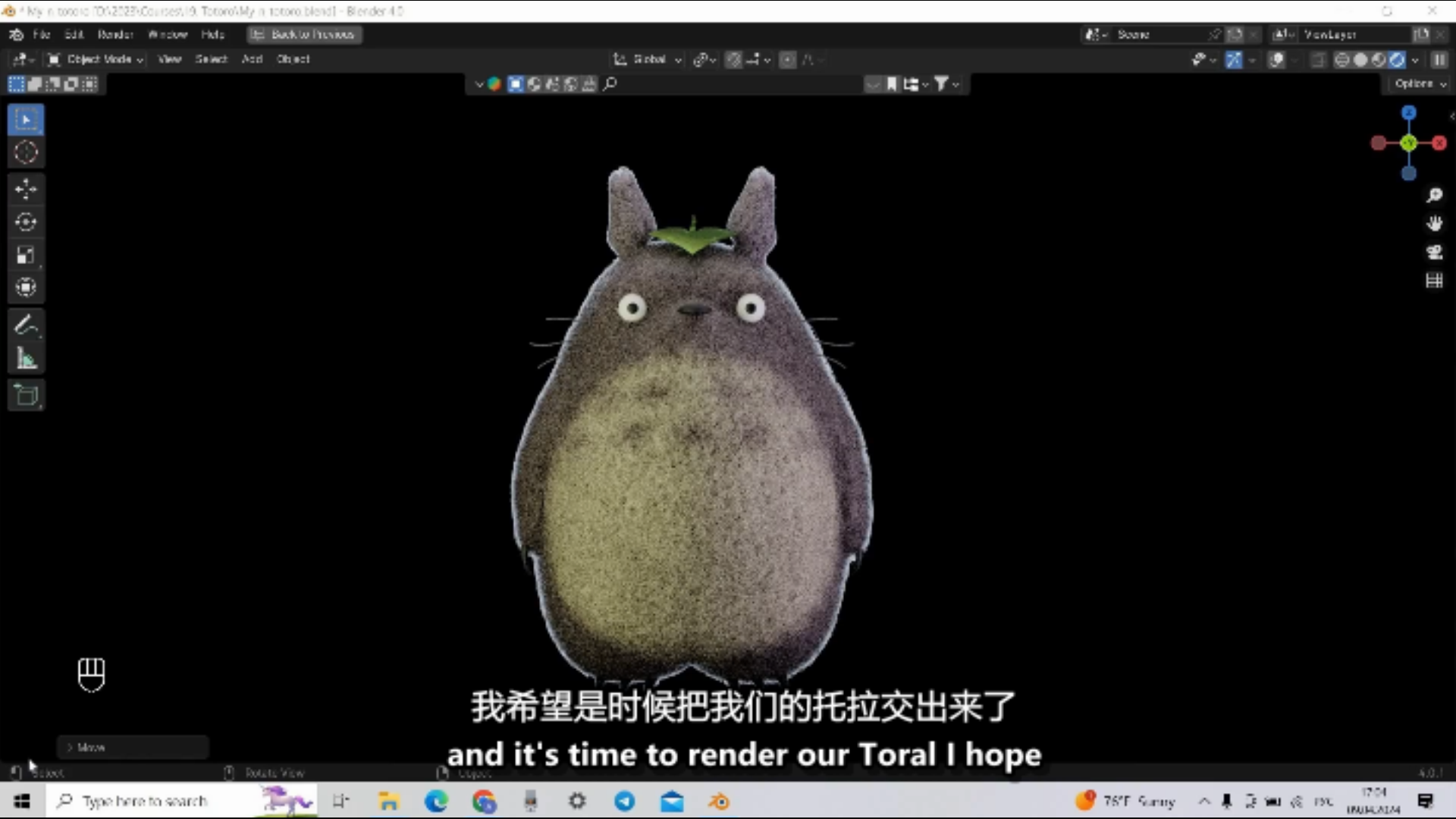Select the Add Cube tool
Screen dimensions: 1456x819
point(26,395)
